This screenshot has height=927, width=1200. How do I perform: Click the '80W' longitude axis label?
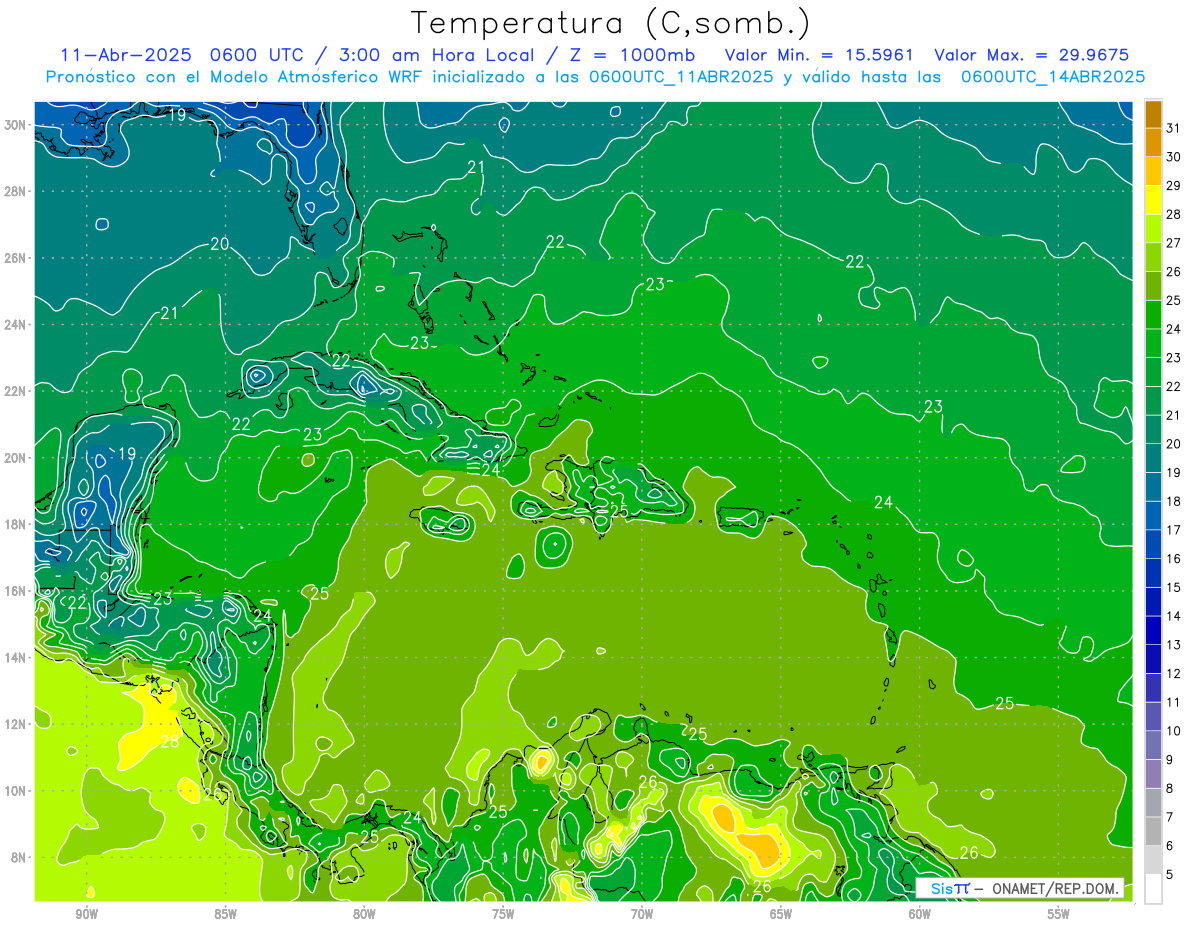[364, 914]
